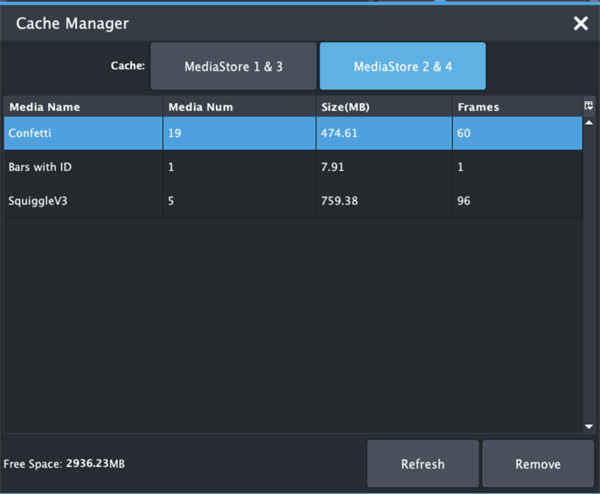Click Confetti's 474.61 size cell
Screen dimensions: 600x494
click(x=384, y=133)
